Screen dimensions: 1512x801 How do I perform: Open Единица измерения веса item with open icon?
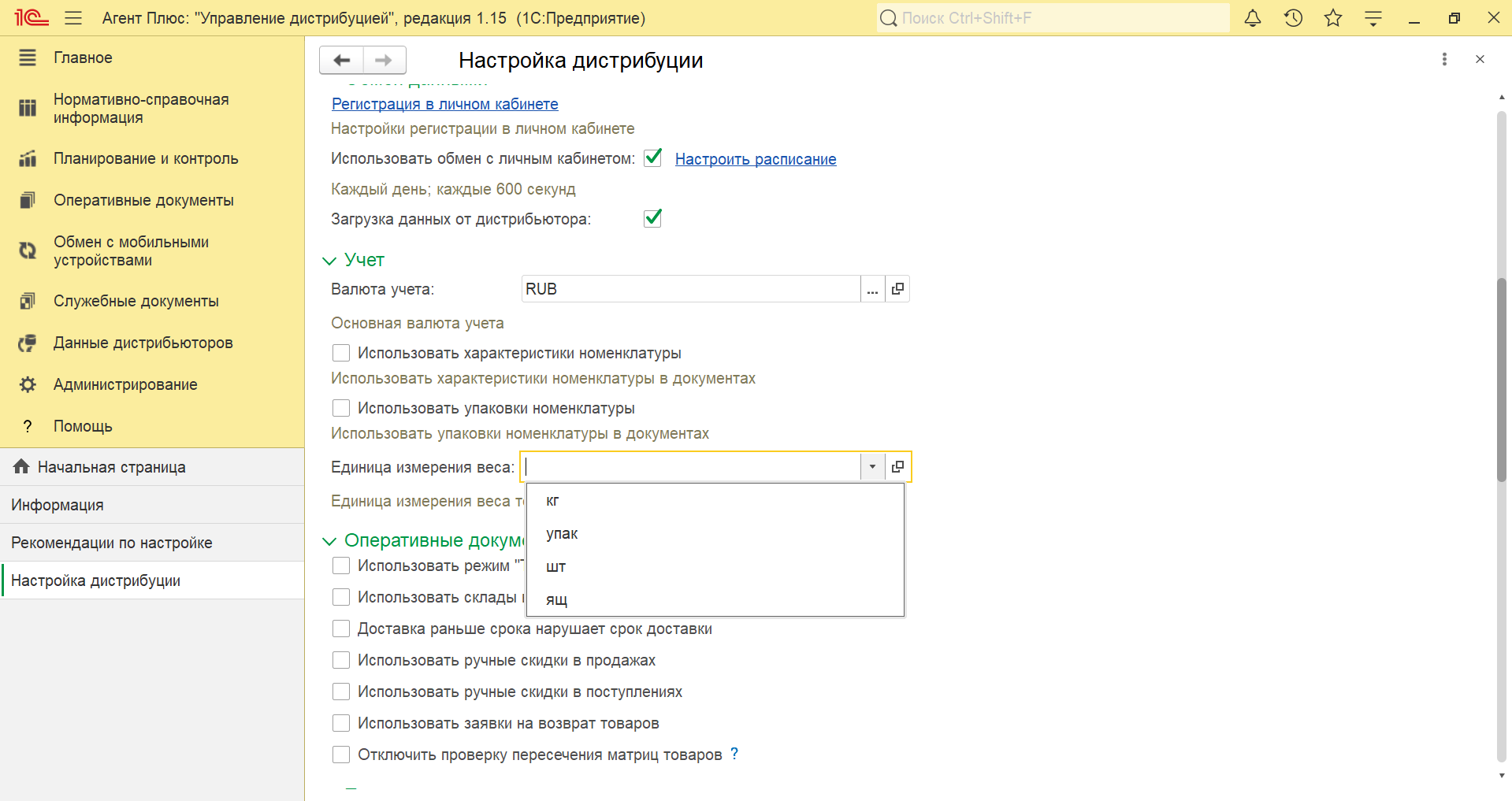click(x=897, y=466)
